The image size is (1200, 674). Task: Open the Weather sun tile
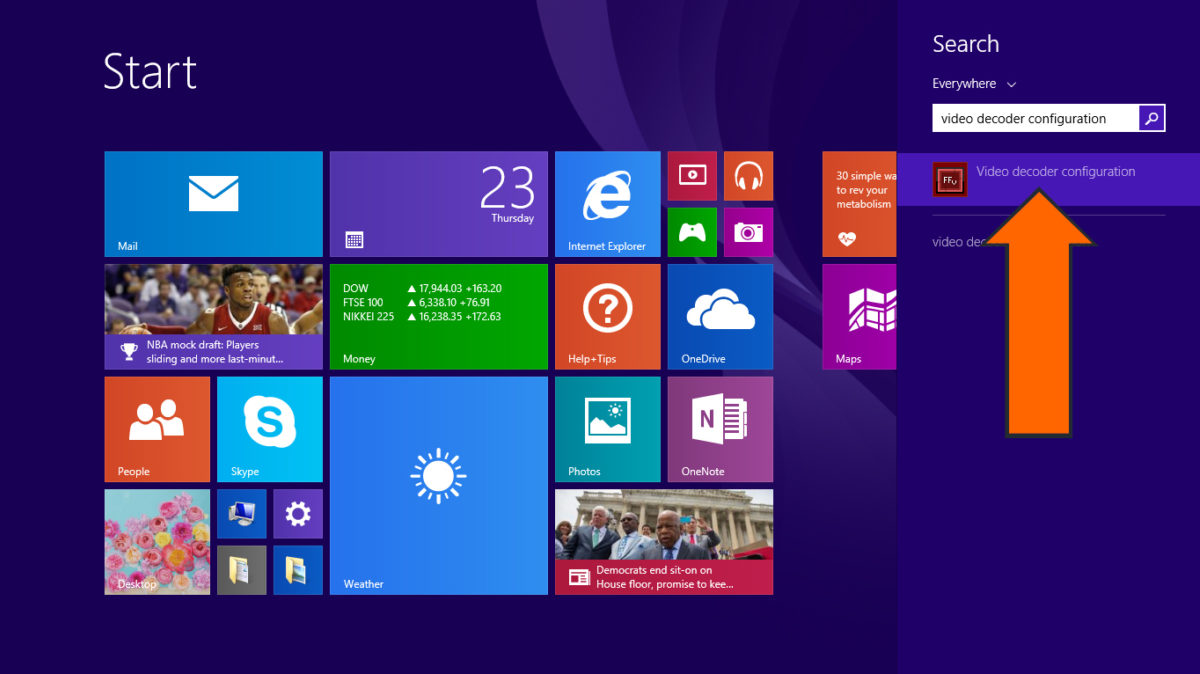439,486
